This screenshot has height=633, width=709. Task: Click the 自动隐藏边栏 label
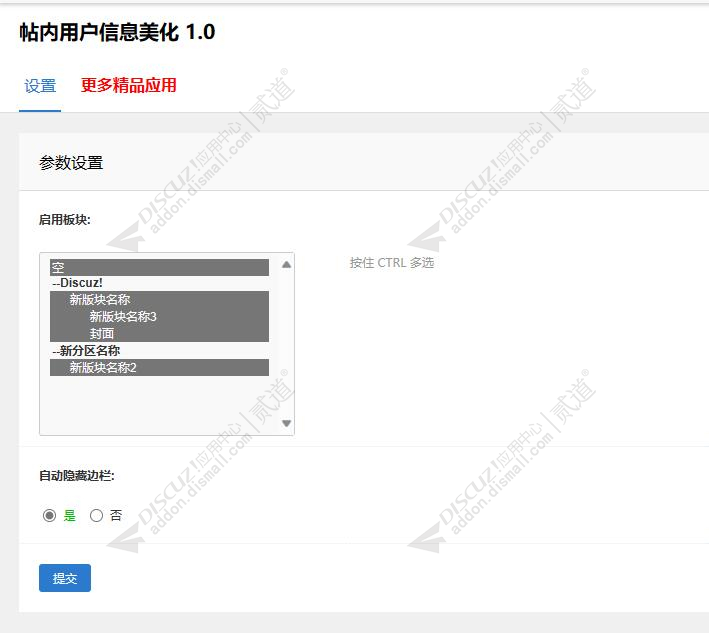tap(76, 476)
